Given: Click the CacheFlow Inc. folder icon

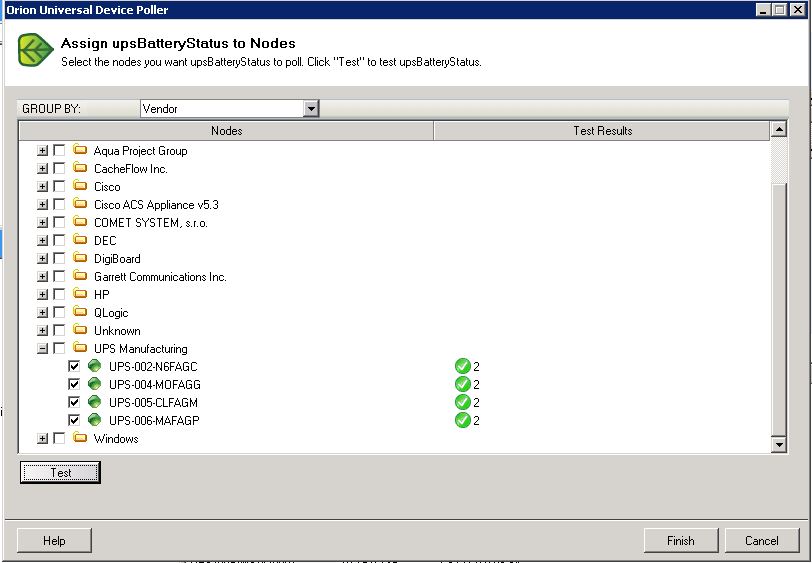Looking at the screenshot, I should (80, 168).
